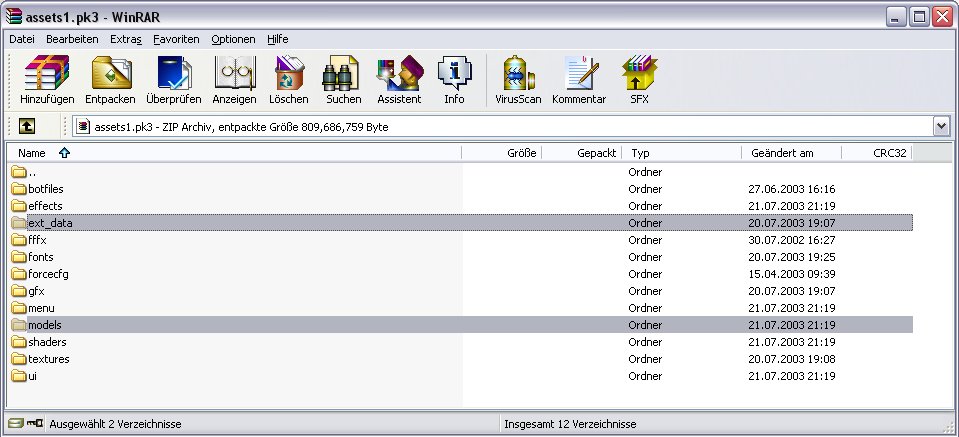Launch the Assistent wizard
Screen dimensions: 959x437
click(399, 80)
